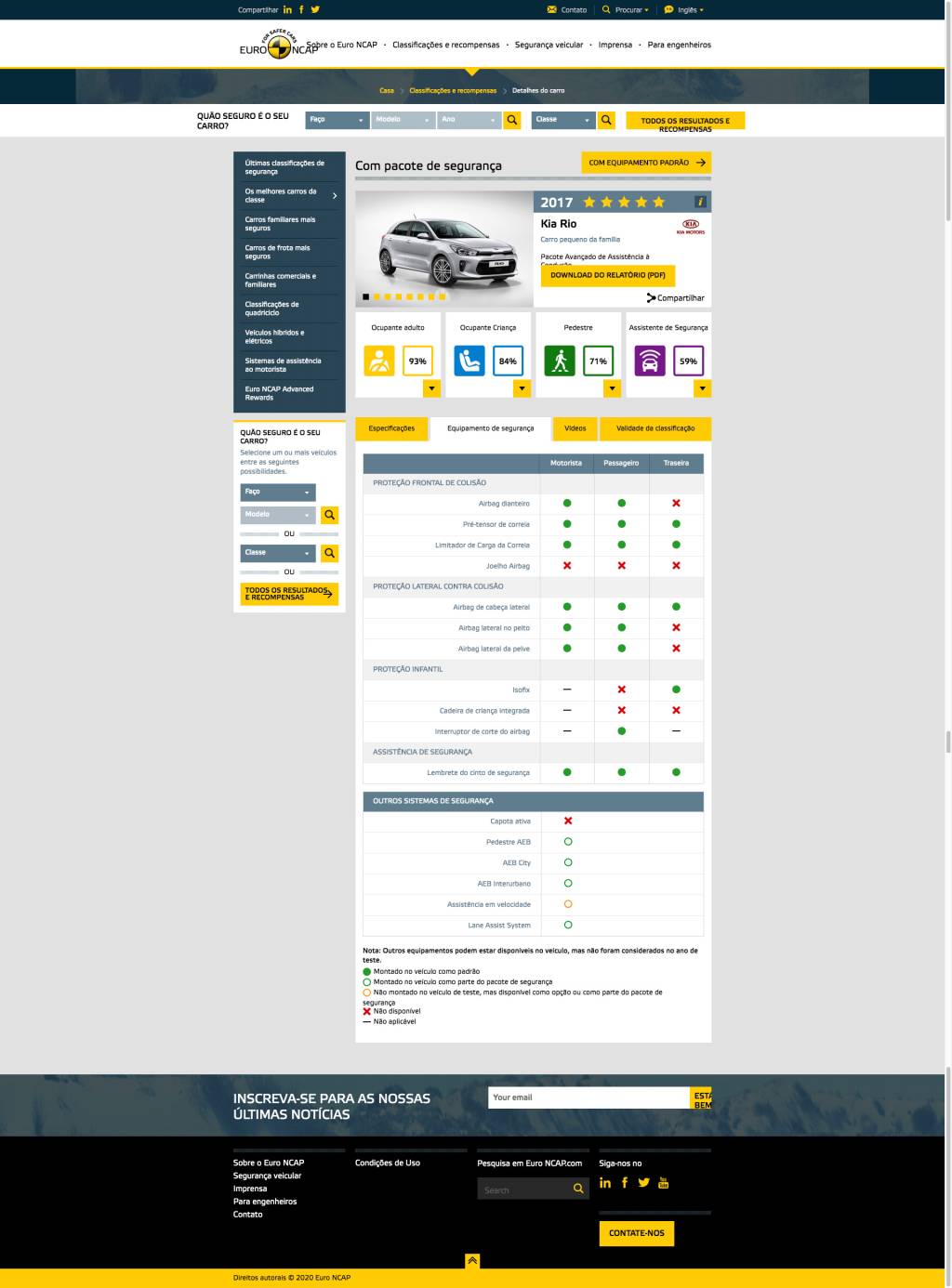The height and width of the screenshot is (1288, 952).
Task: Click the sidebar magnifier next to Classe
Action: pyautogui.click(x=329, y=553)
